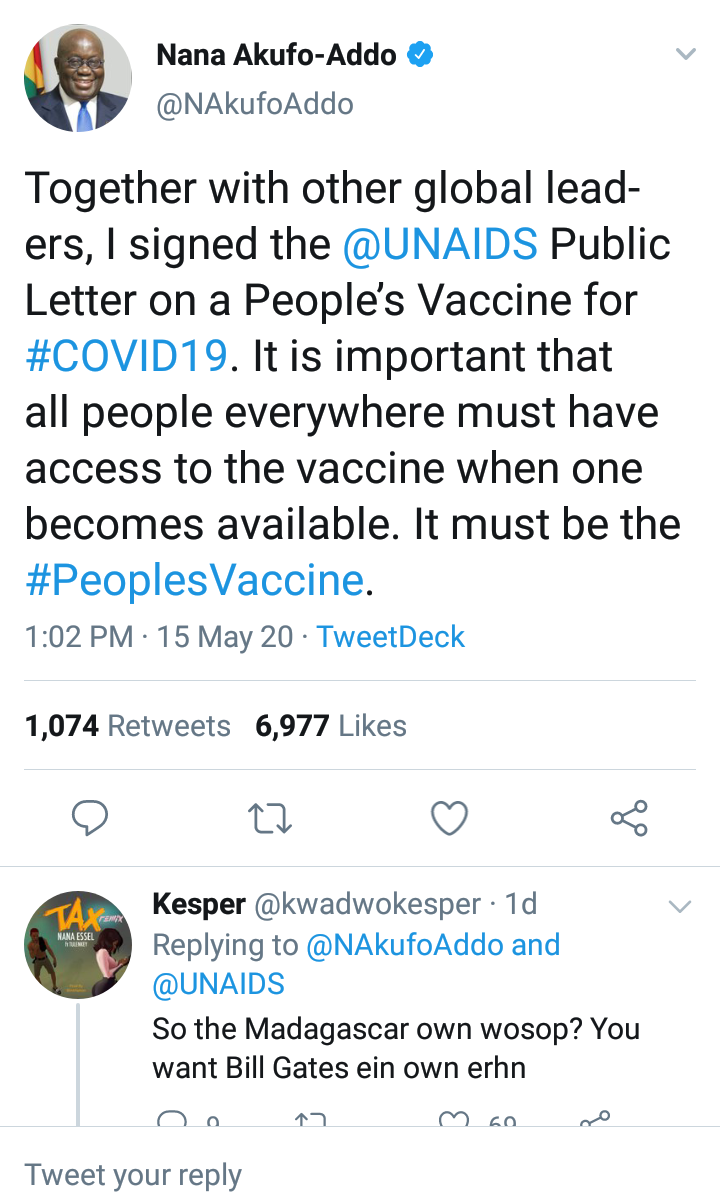The height and width of the screenshot is (1196, 720).
Task: View the 6,977 Likes list
Action: click(331, 726)
